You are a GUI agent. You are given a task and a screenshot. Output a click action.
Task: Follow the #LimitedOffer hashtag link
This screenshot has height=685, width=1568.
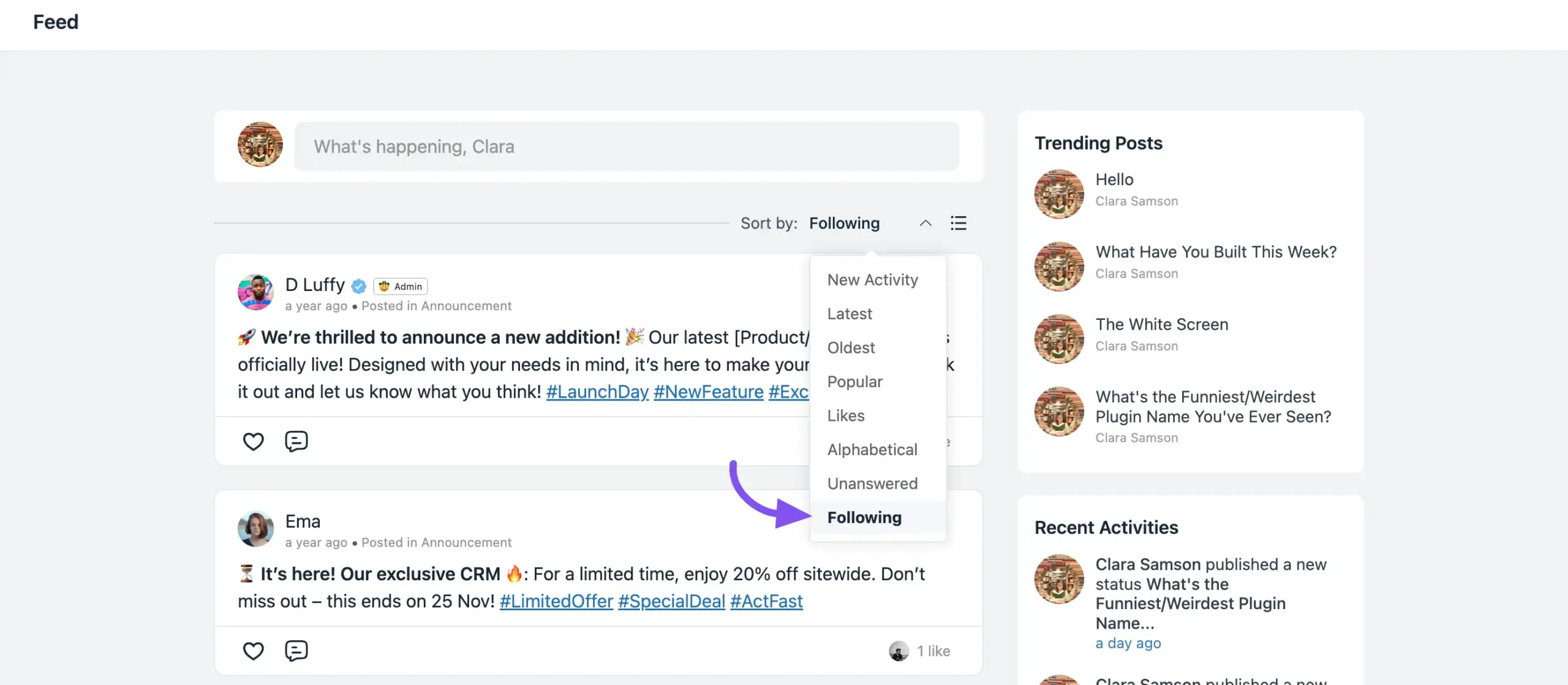point(556,602)
